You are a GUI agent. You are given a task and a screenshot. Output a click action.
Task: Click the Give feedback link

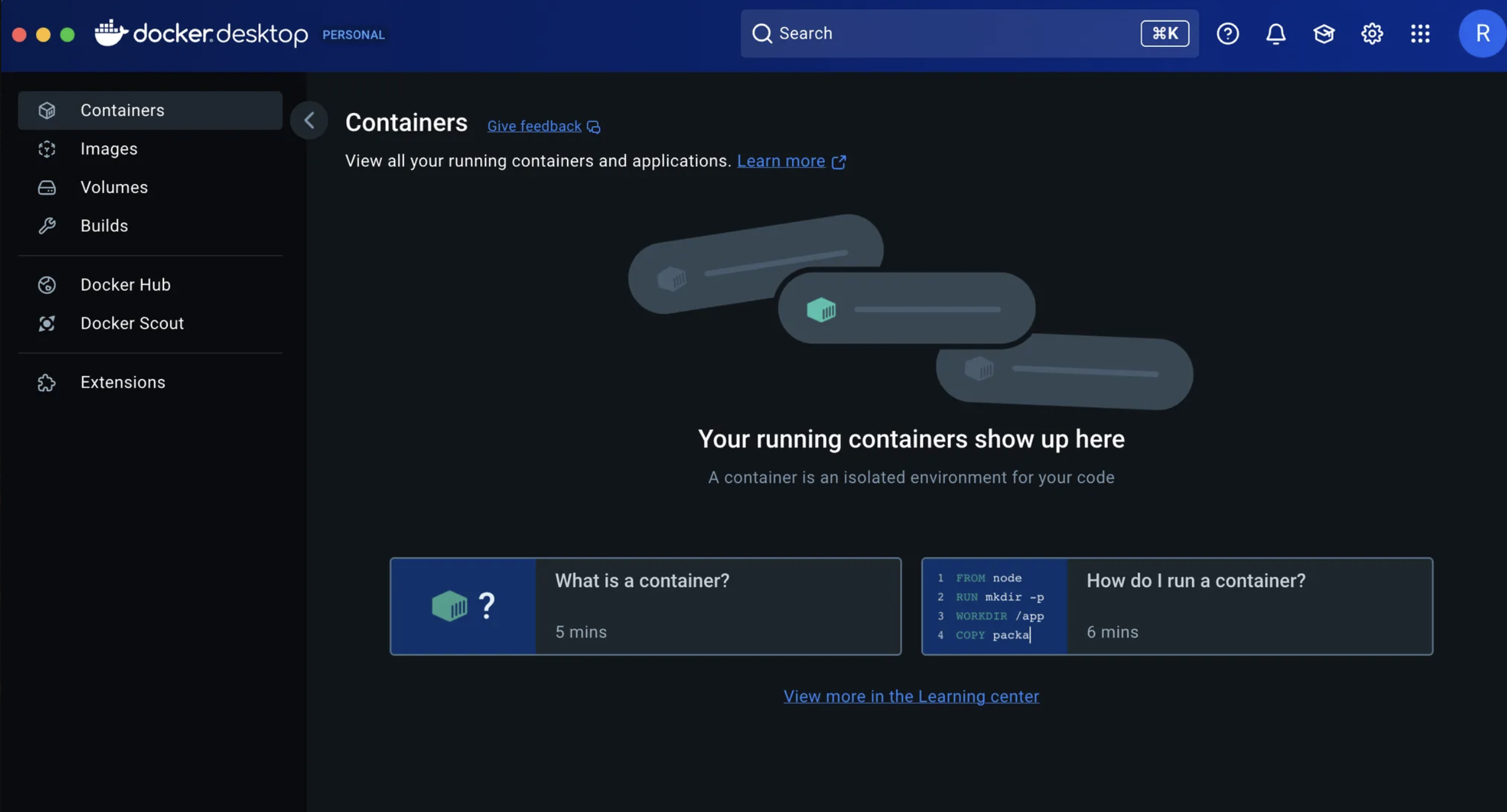[534, 126]
